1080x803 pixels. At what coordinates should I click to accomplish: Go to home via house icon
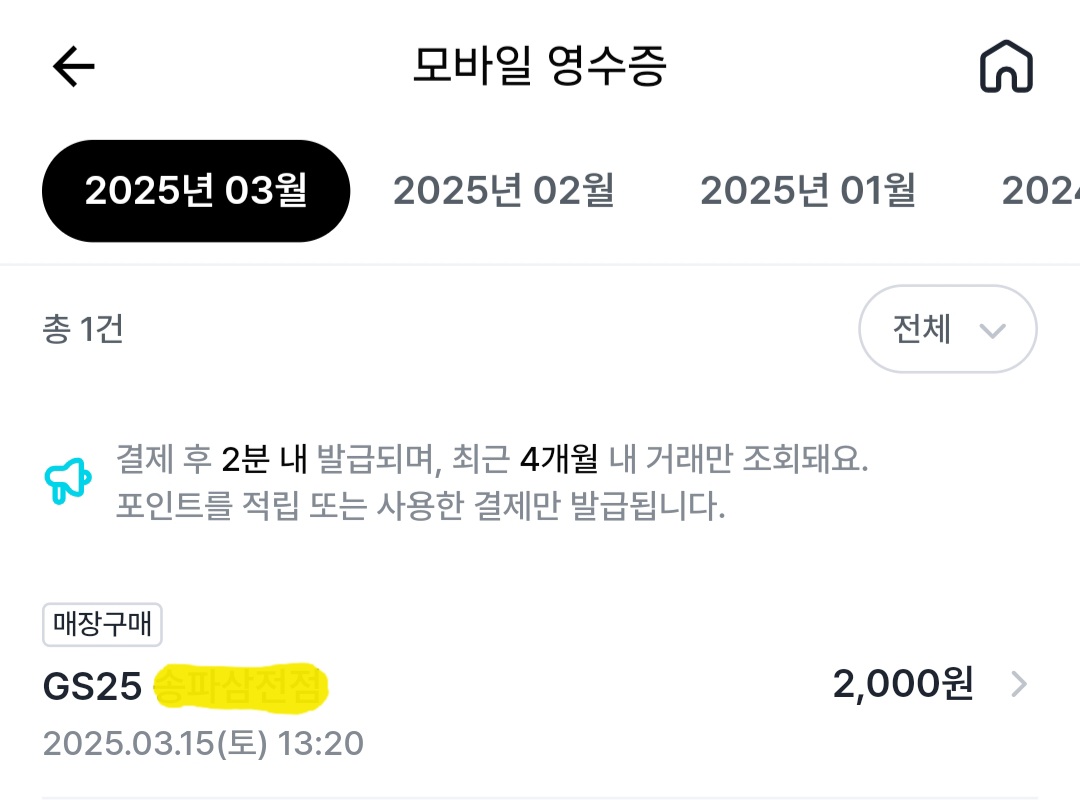1005,67
